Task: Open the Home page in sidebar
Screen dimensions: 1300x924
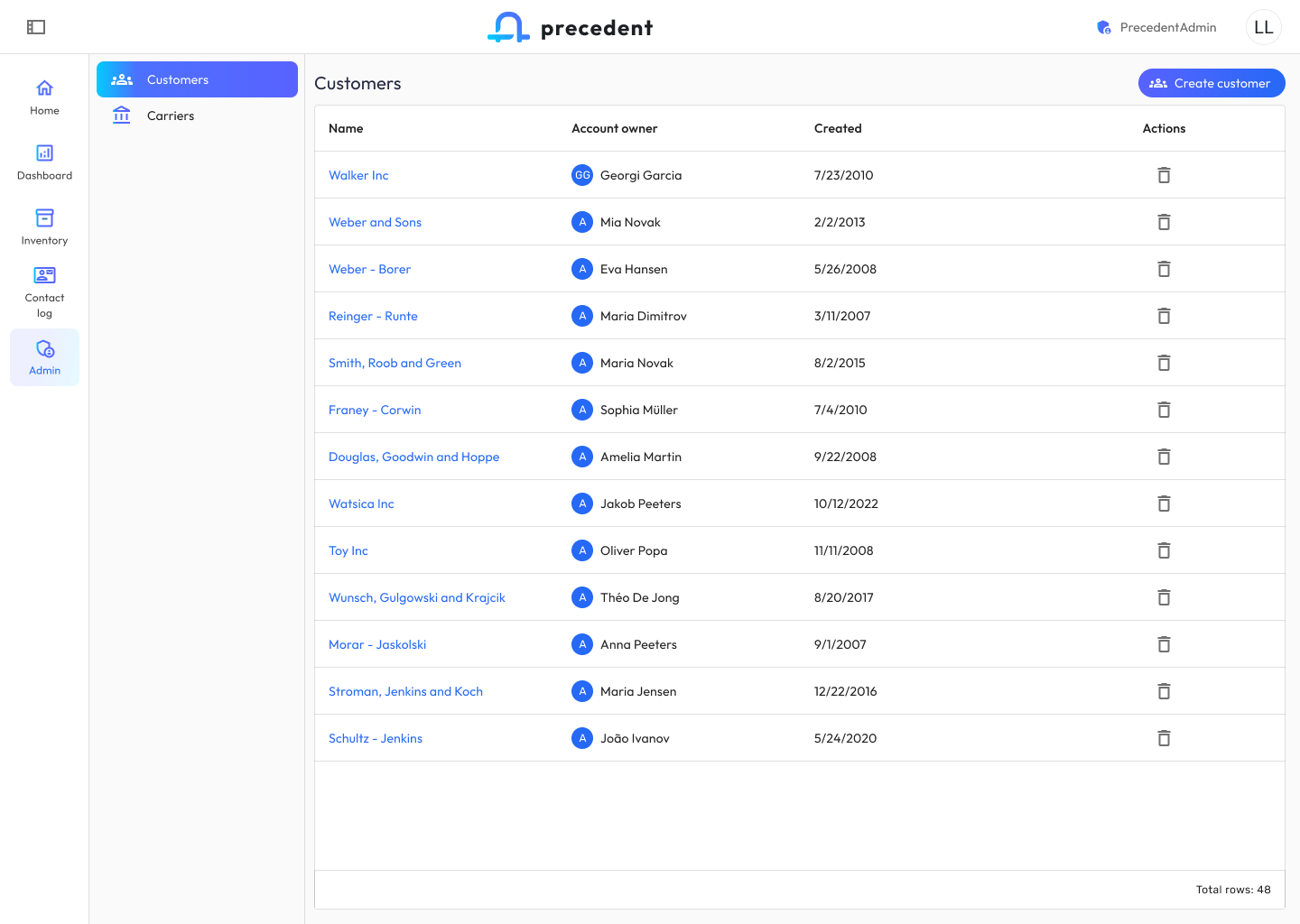Action: coord(44,97)
